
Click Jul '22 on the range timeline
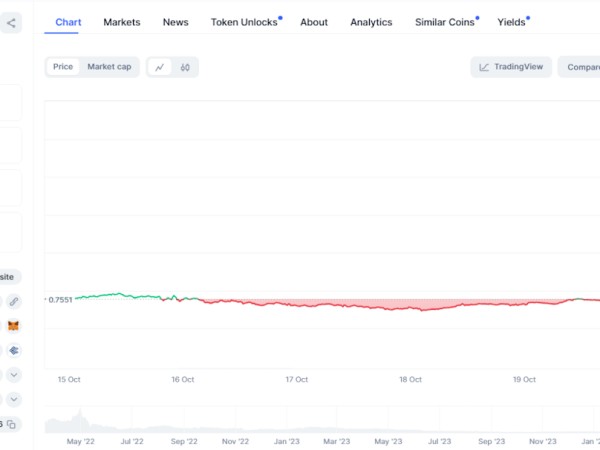pyautogui.click(x=132, y=441)
